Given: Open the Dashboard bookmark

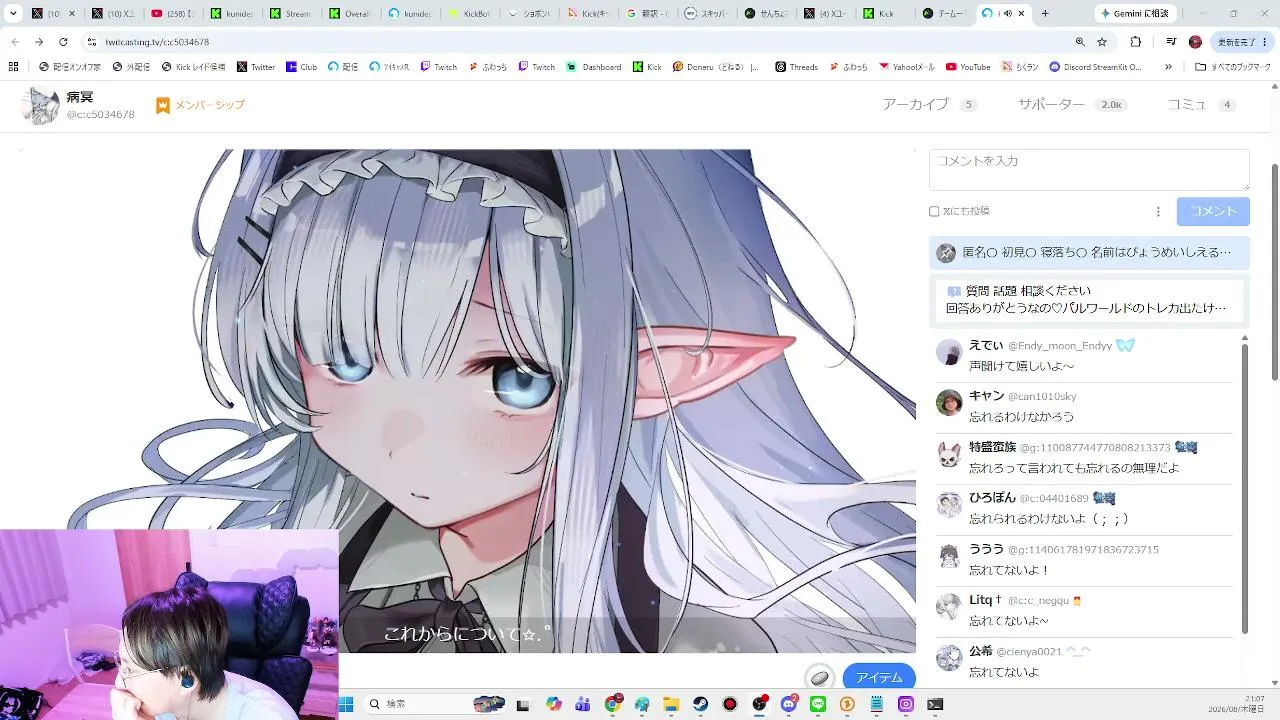Looking at the screenshot, I should click(x=594, y=67).
